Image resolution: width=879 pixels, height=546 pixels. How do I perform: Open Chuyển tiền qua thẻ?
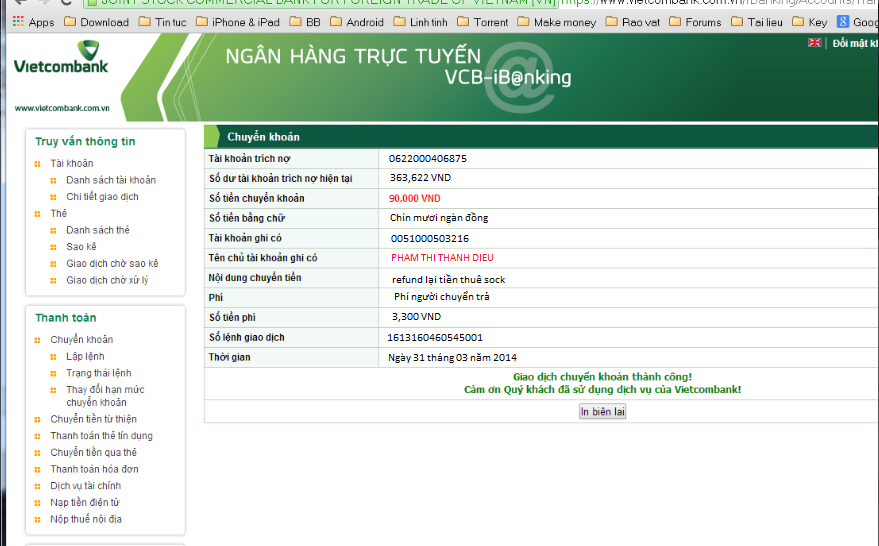coord(94,452)
